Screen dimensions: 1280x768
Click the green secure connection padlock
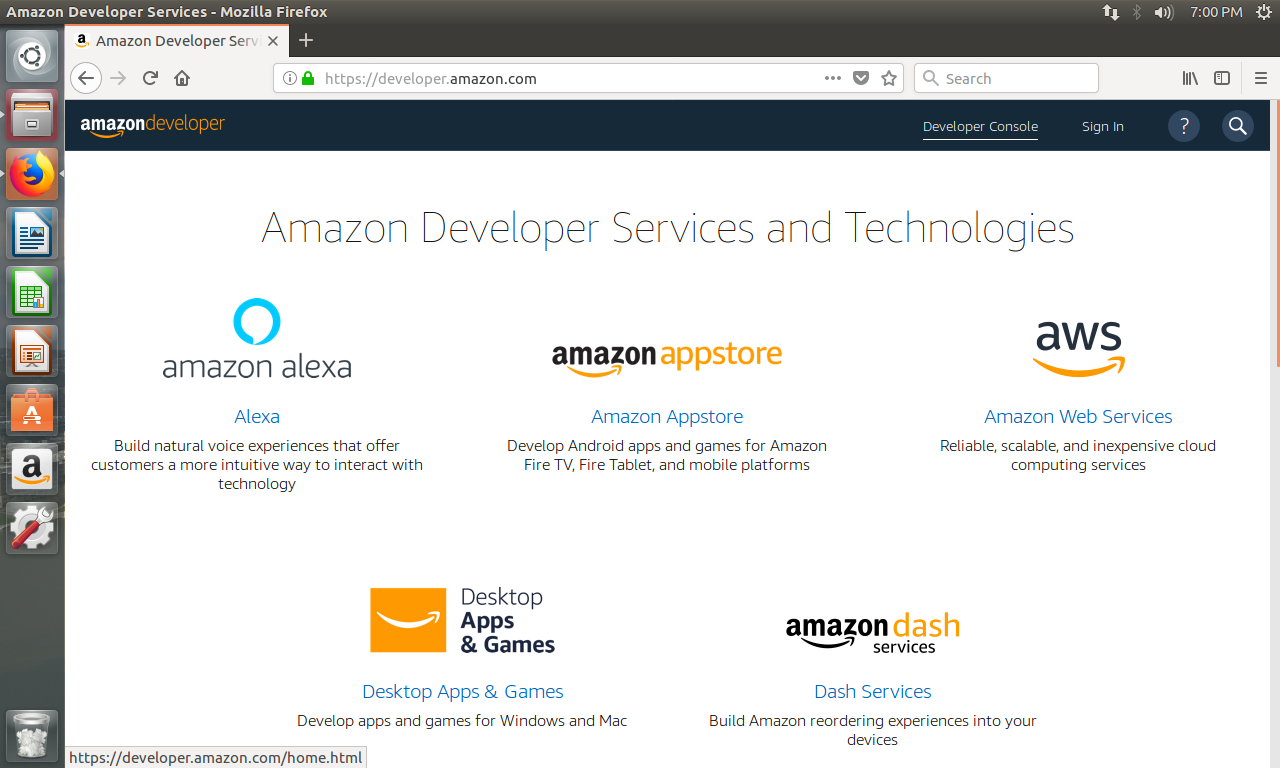pyautogui.click(x=308, y=78)
